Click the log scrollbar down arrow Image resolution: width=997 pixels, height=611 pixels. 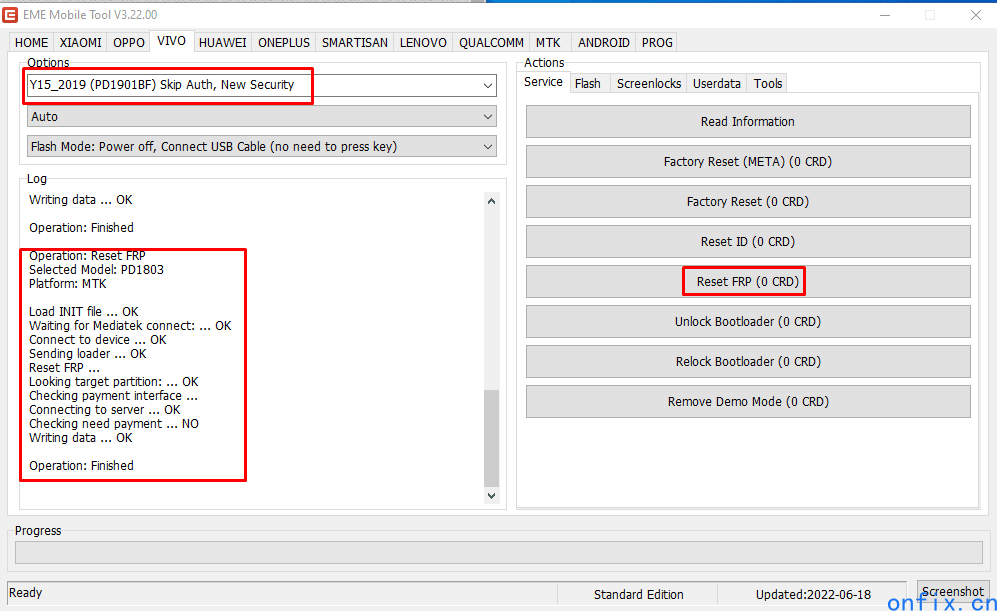(491, 495)
